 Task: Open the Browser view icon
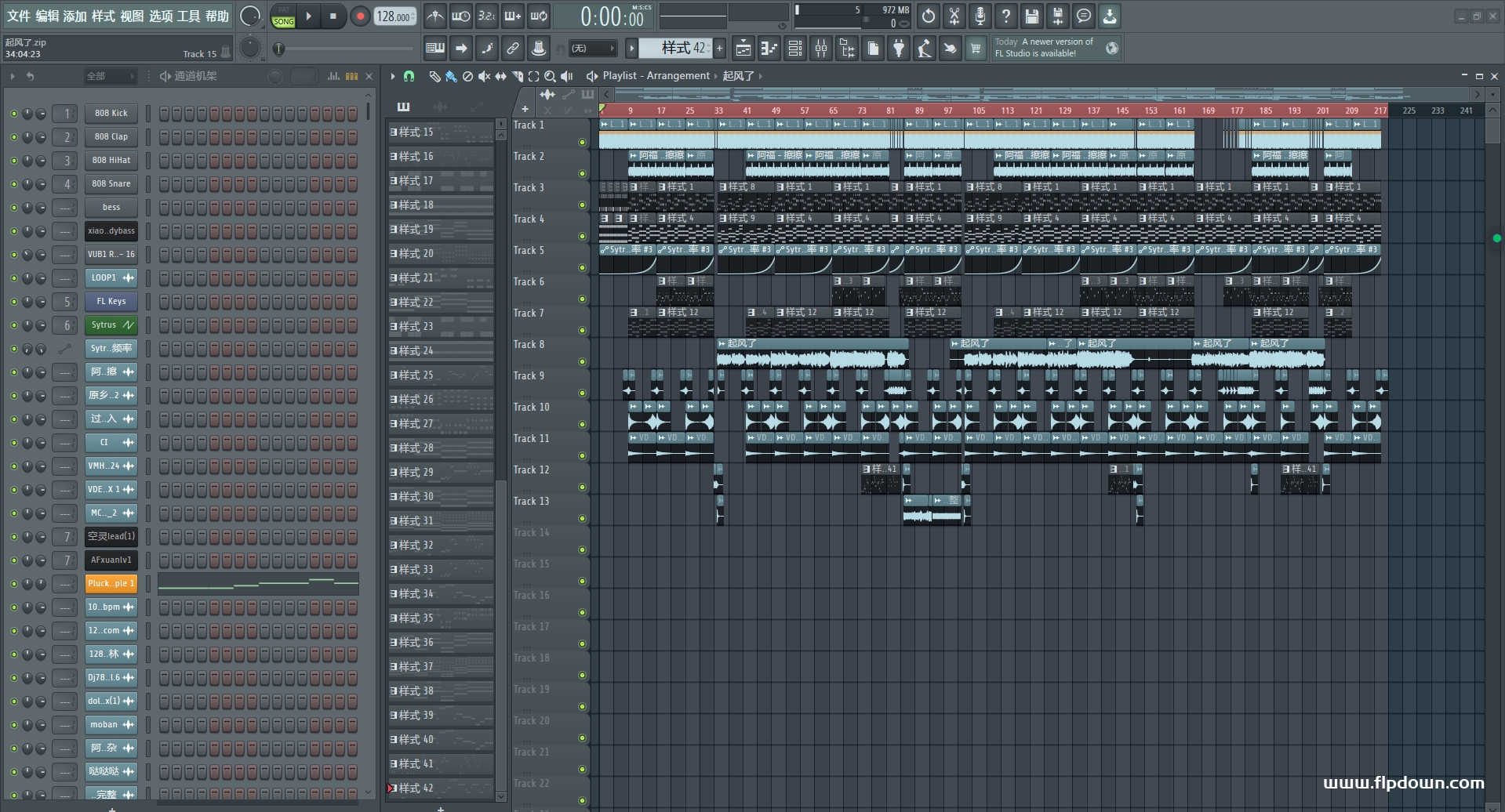847,49
